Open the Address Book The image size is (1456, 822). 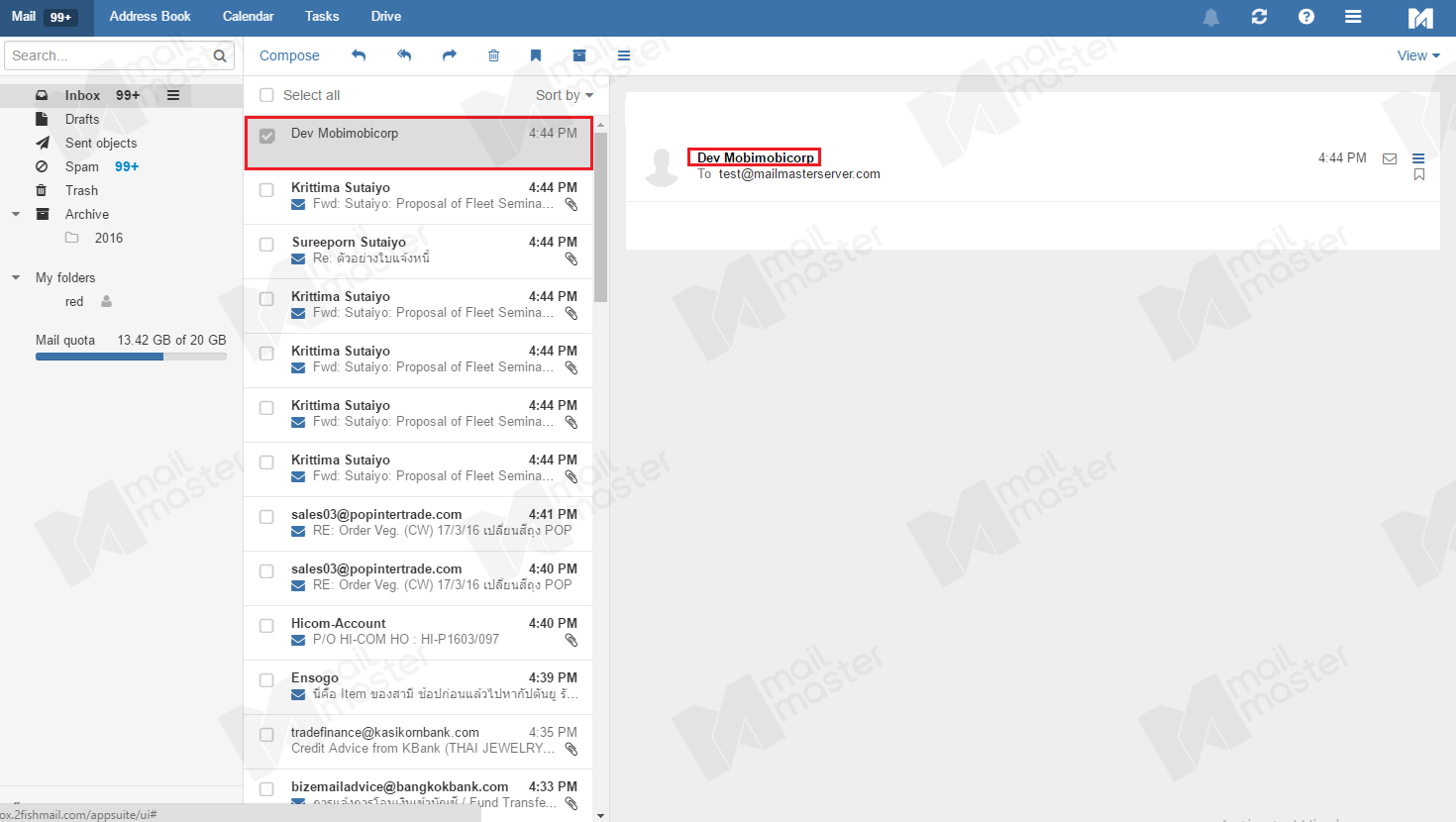click(x=150, y=16)
